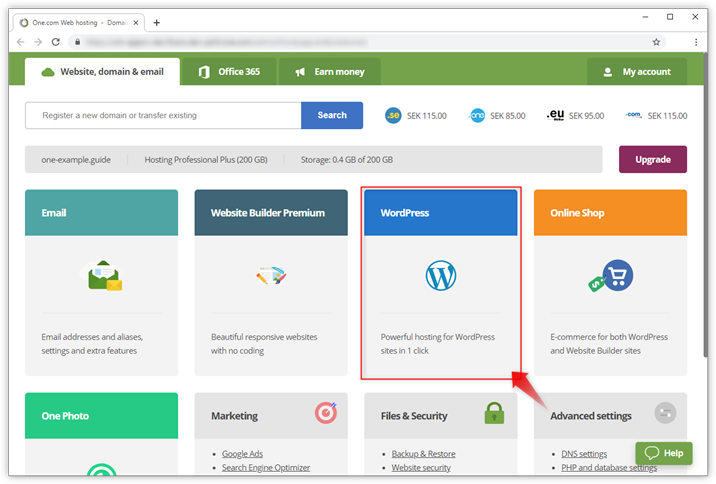Image resolution: width=716 pixels, height=484 pixels.
Task: Open a new browser tab
Action: click(x=157, y=22)
